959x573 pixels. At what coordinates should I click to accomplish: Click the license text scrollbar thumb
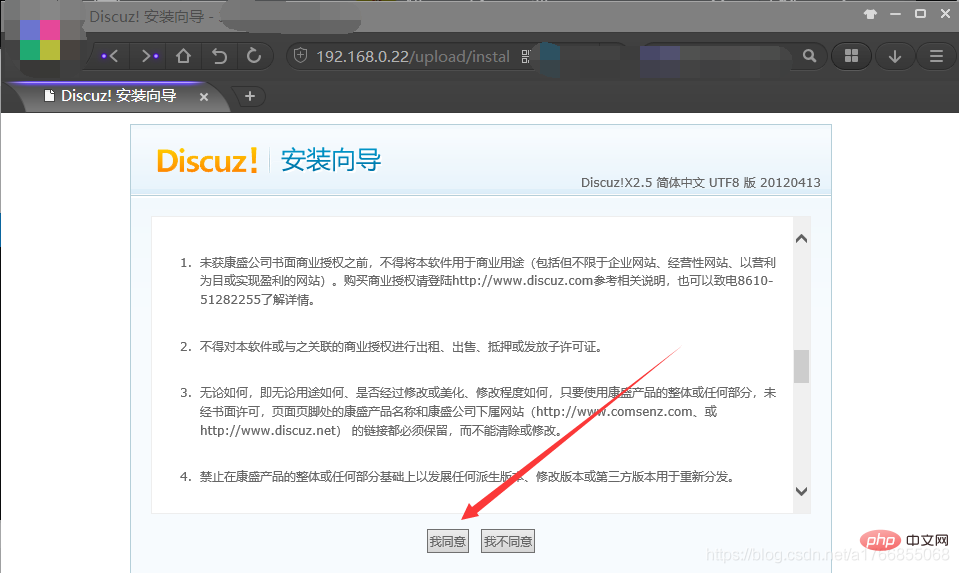pos(801,366)
